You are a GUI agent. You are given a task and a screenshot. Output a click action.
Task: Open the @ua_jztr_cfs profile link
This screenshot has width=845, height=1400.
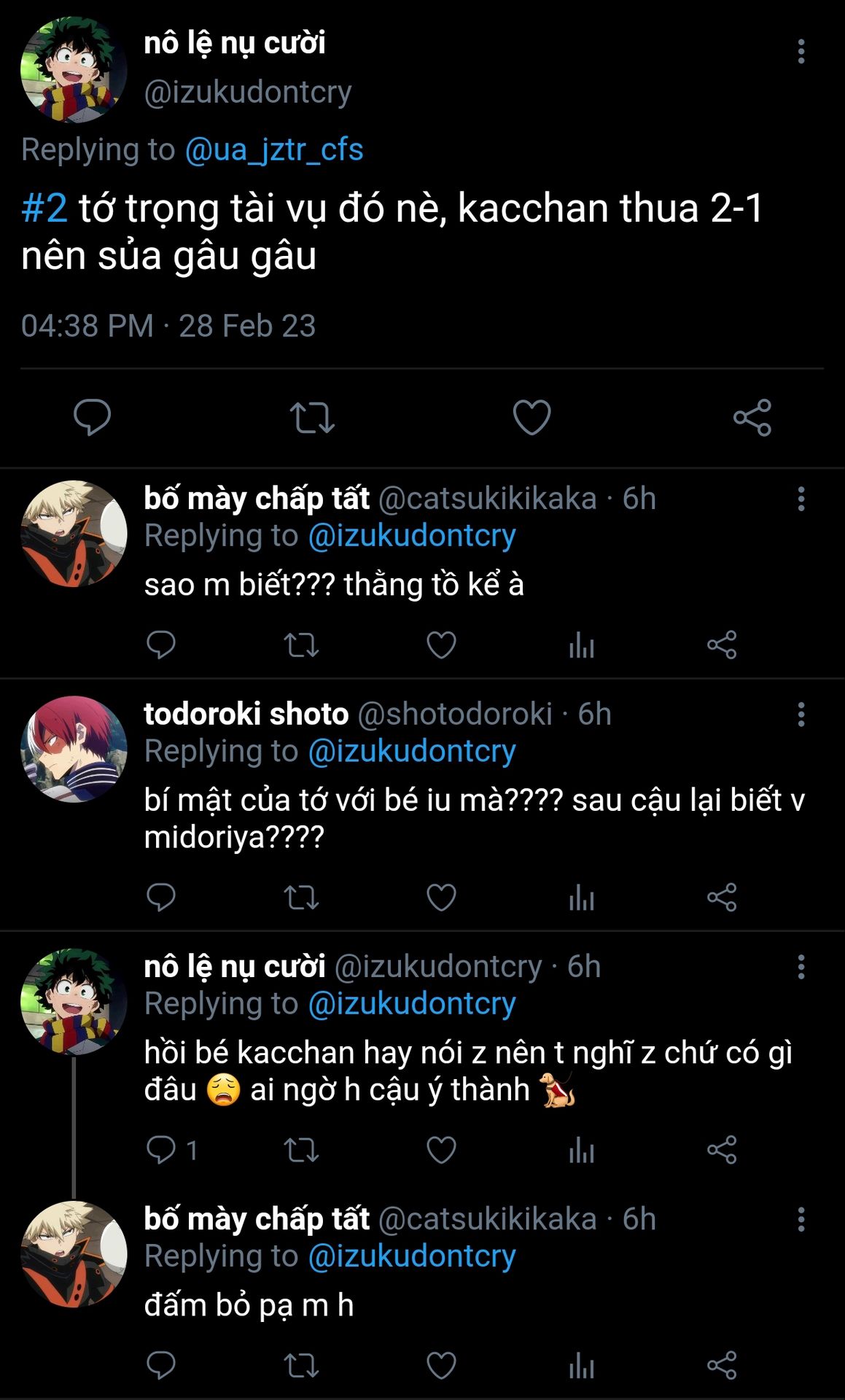tap(273, 149)
